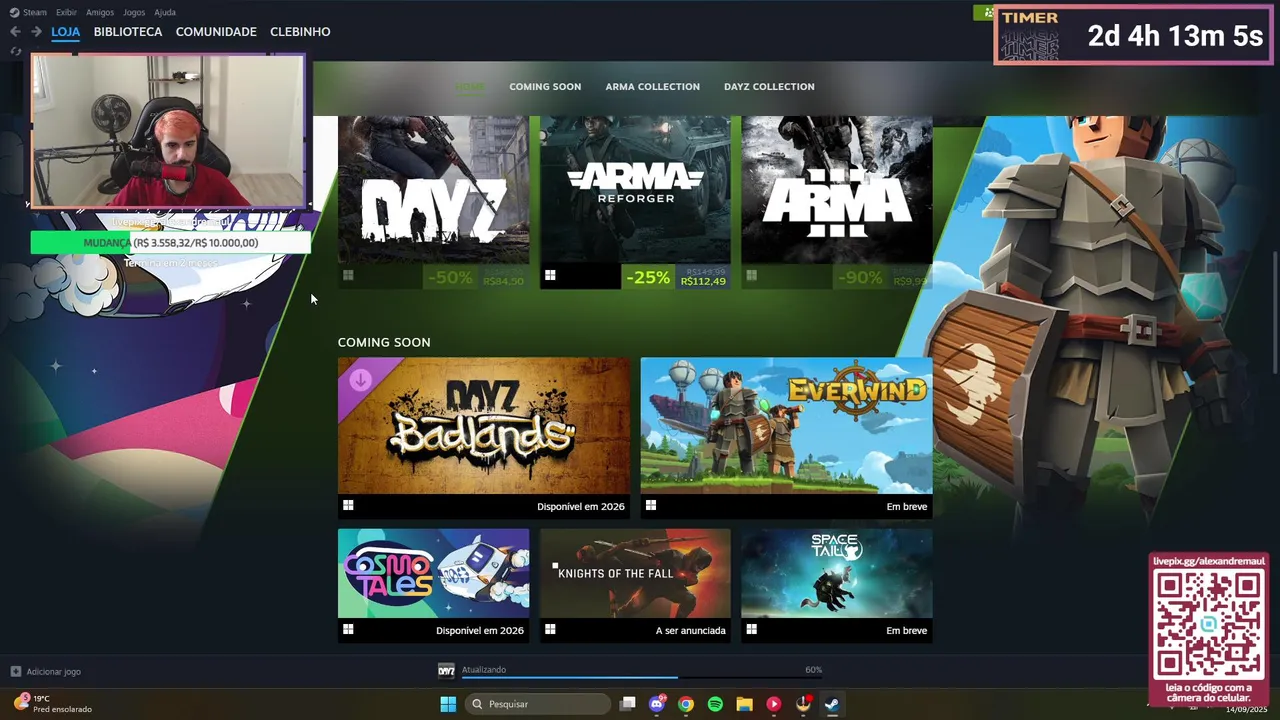Viewport: 1280px width, 720px height.
Task: Click the Windows icon under Everwind
Action: pos(651,506)
